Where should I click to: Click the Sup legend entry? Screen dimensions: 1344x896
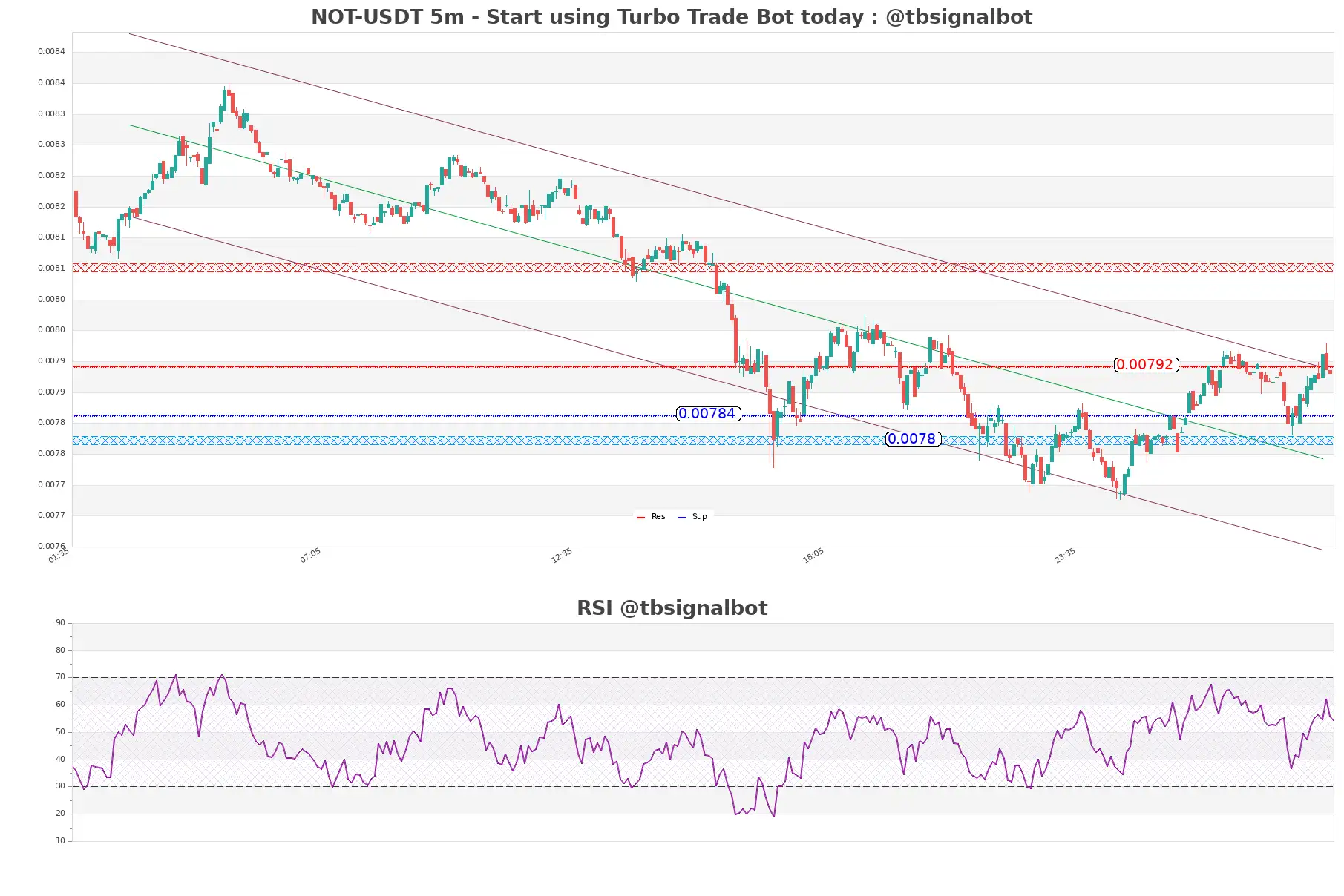[692, 517]
